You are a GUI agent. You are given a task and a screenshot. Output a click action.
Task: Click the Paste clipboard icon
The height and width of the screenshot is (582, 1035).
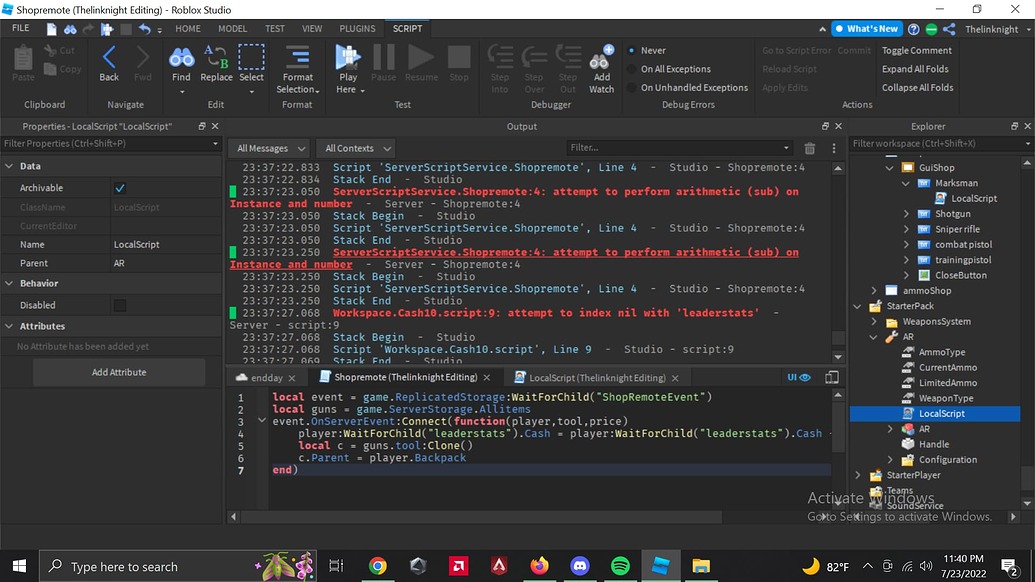[23, 58]
